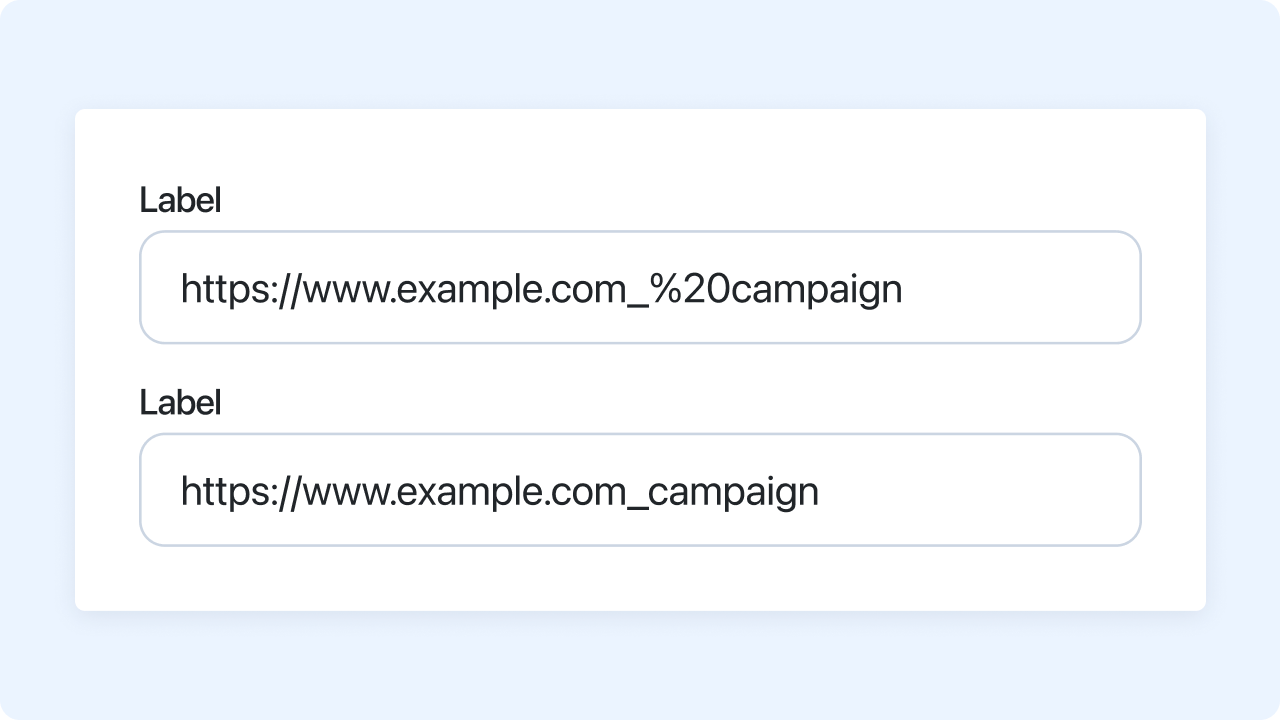
Task: Click the word campaign in the bottom field
Action: click(735, 492)
